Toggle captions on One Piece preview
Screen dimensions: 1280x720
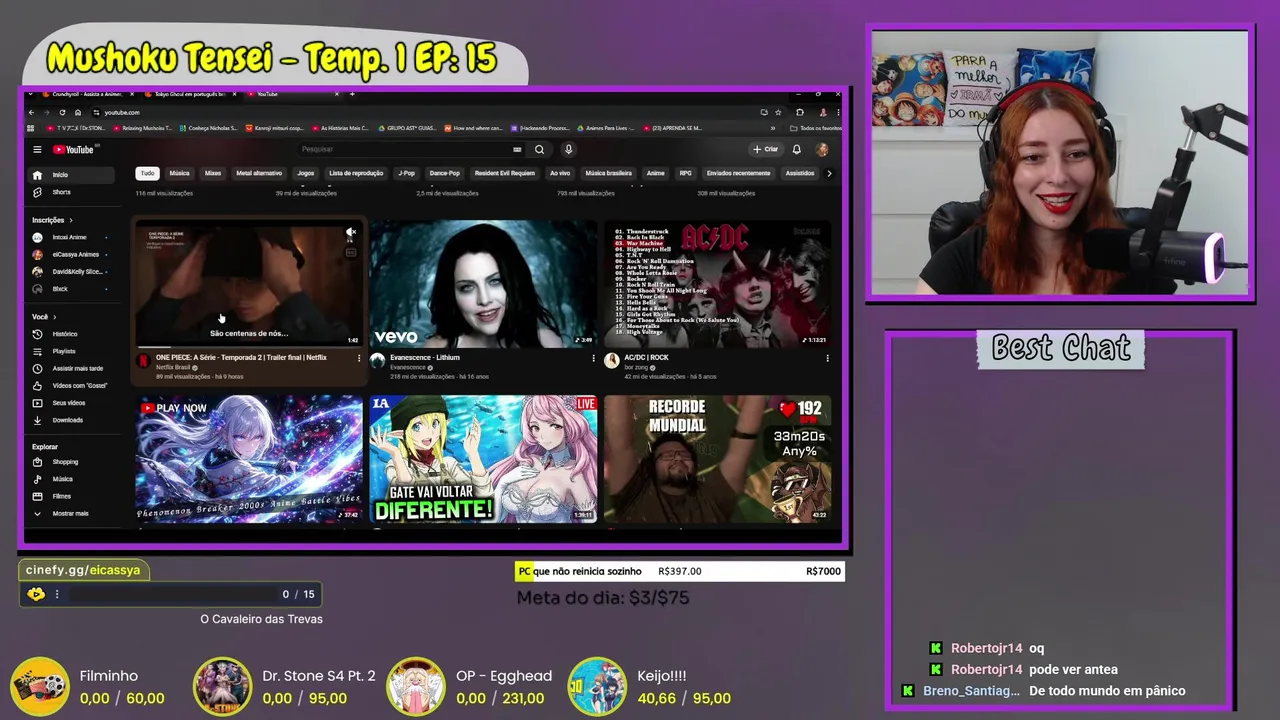351,253
